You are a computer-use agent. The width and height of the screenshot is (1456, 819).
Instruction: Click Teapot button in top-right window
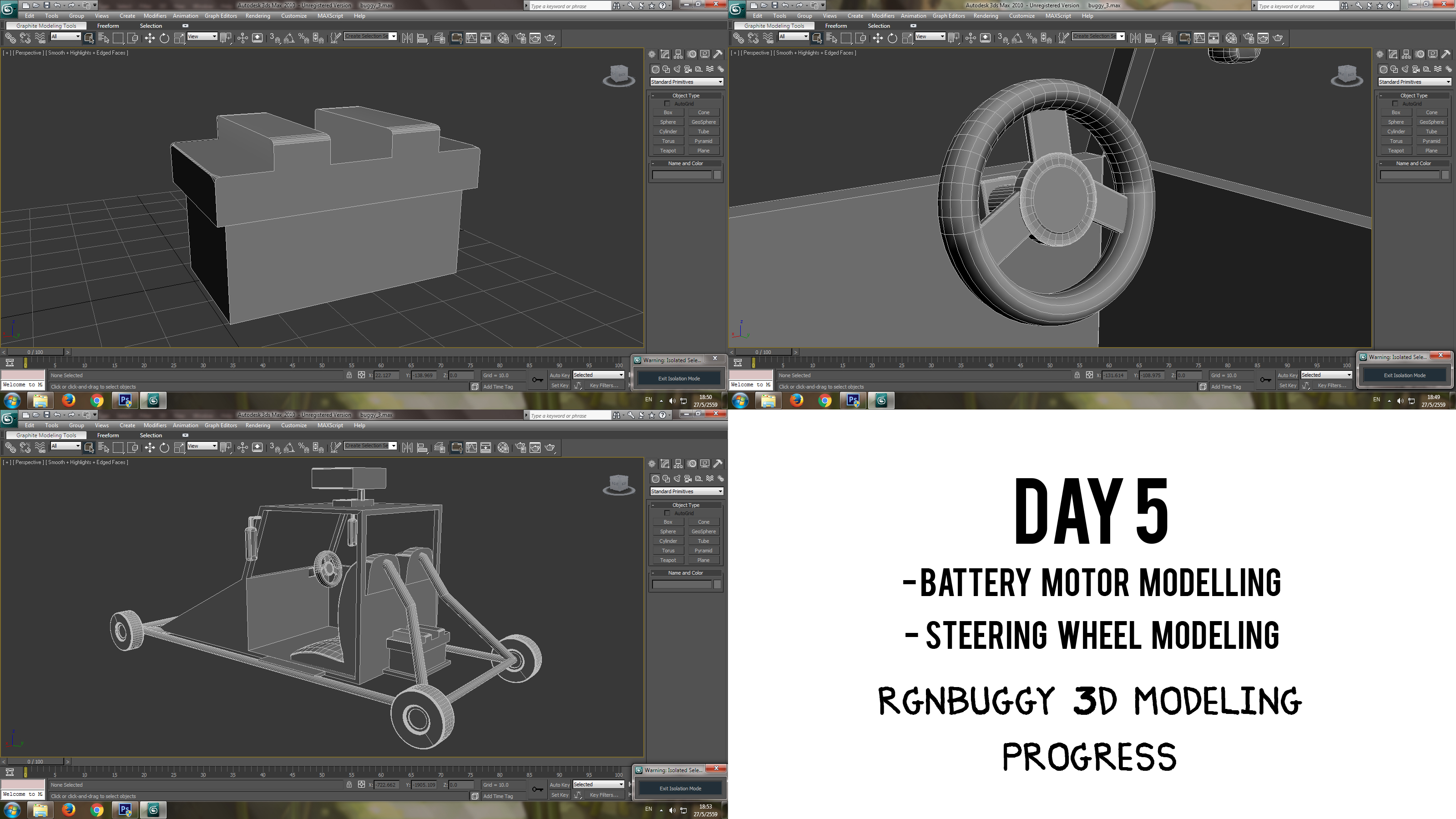click(x=1395, y=150)
